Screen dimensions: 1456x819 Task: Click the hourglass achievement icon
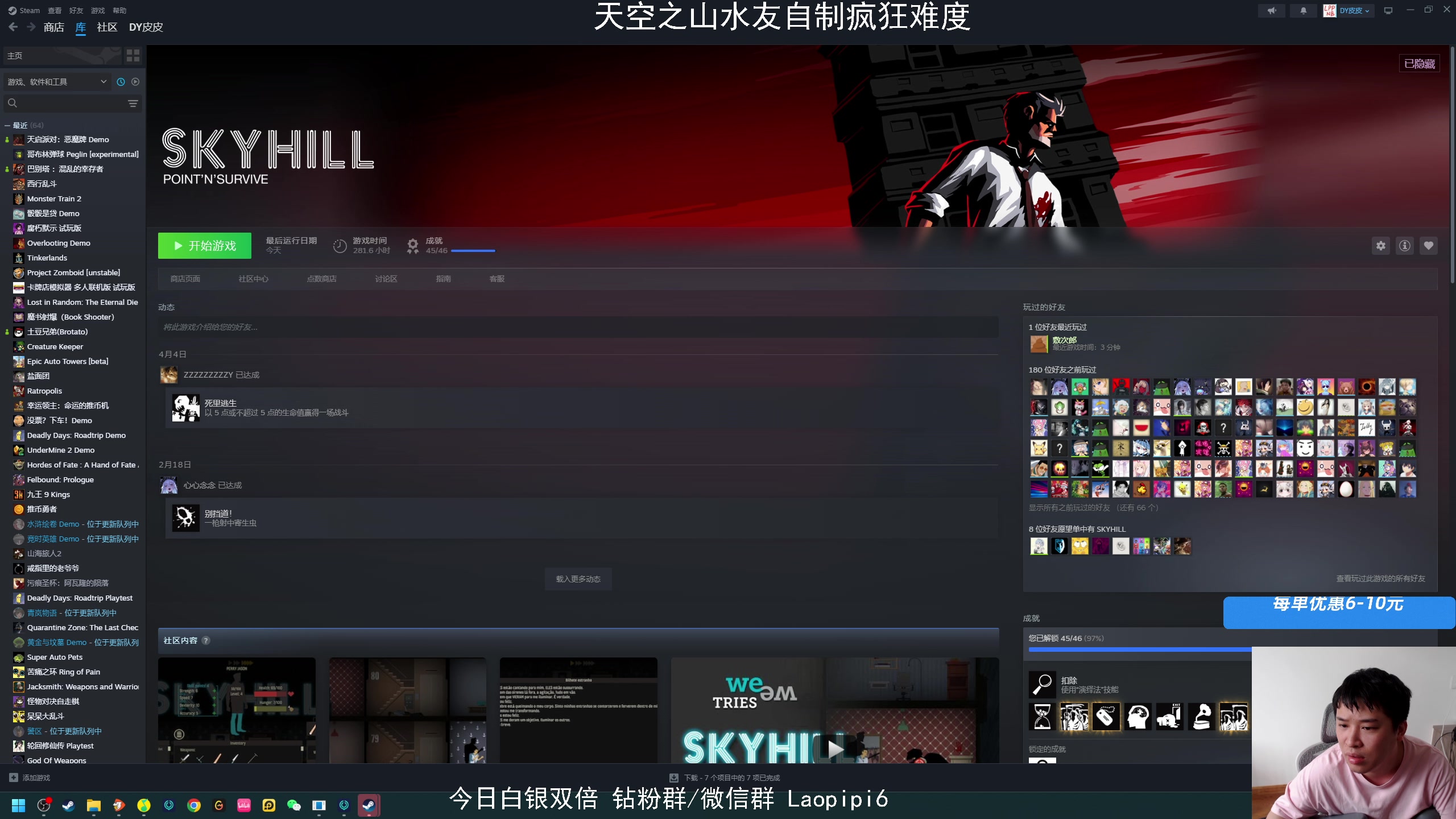(x=1043, y=717)
